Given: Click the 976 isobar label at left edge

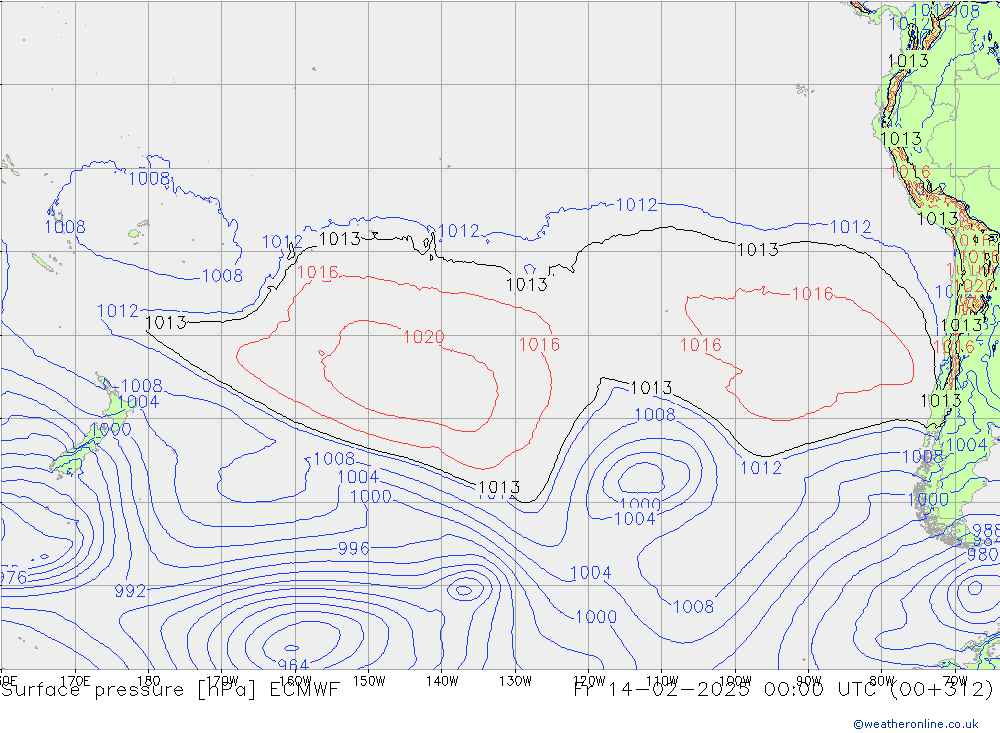Looking at the screenshot, I should [13, 577].
